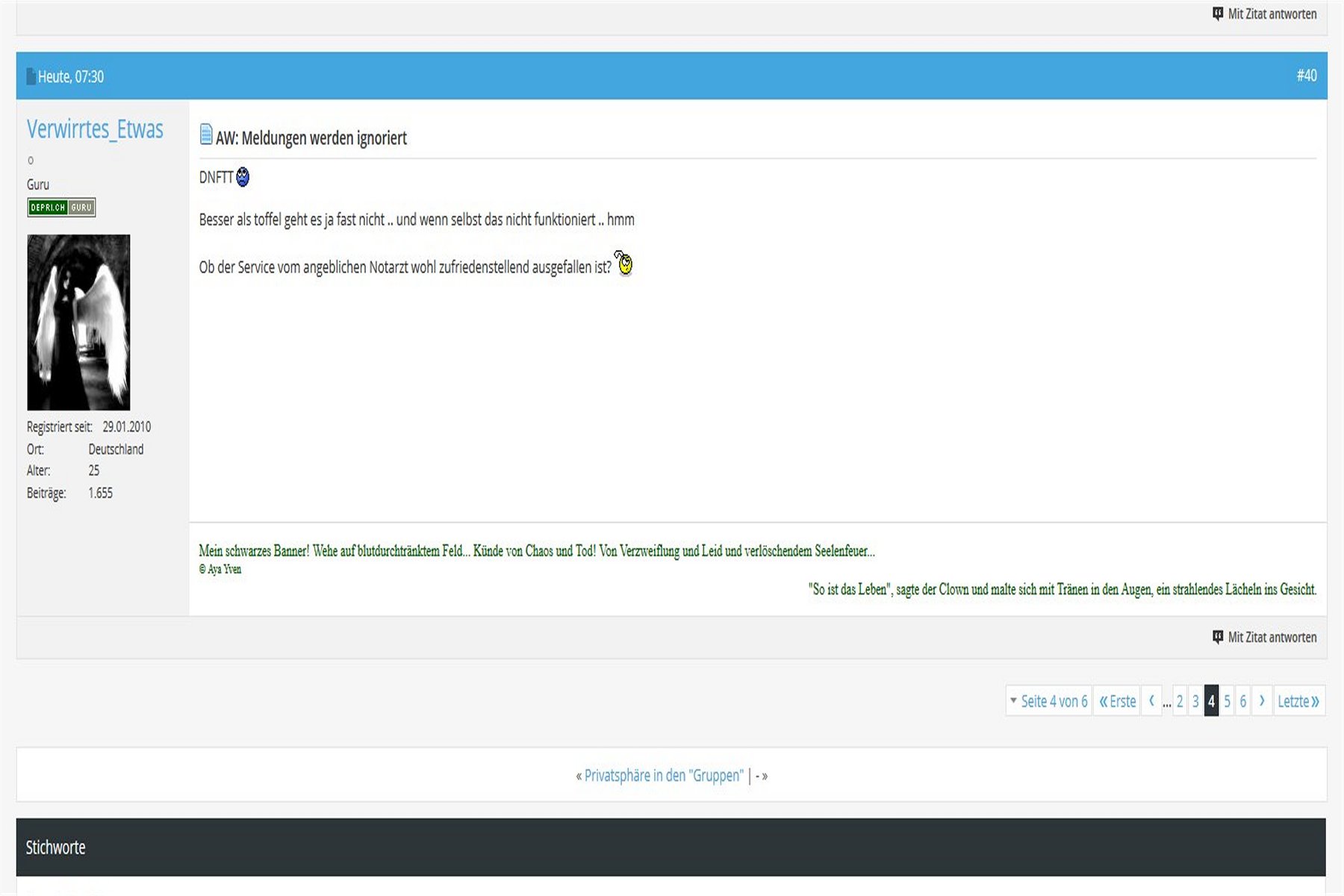Click the Depri.ch Guru rank badge
Screen dimensions: 1344x896
61,208
